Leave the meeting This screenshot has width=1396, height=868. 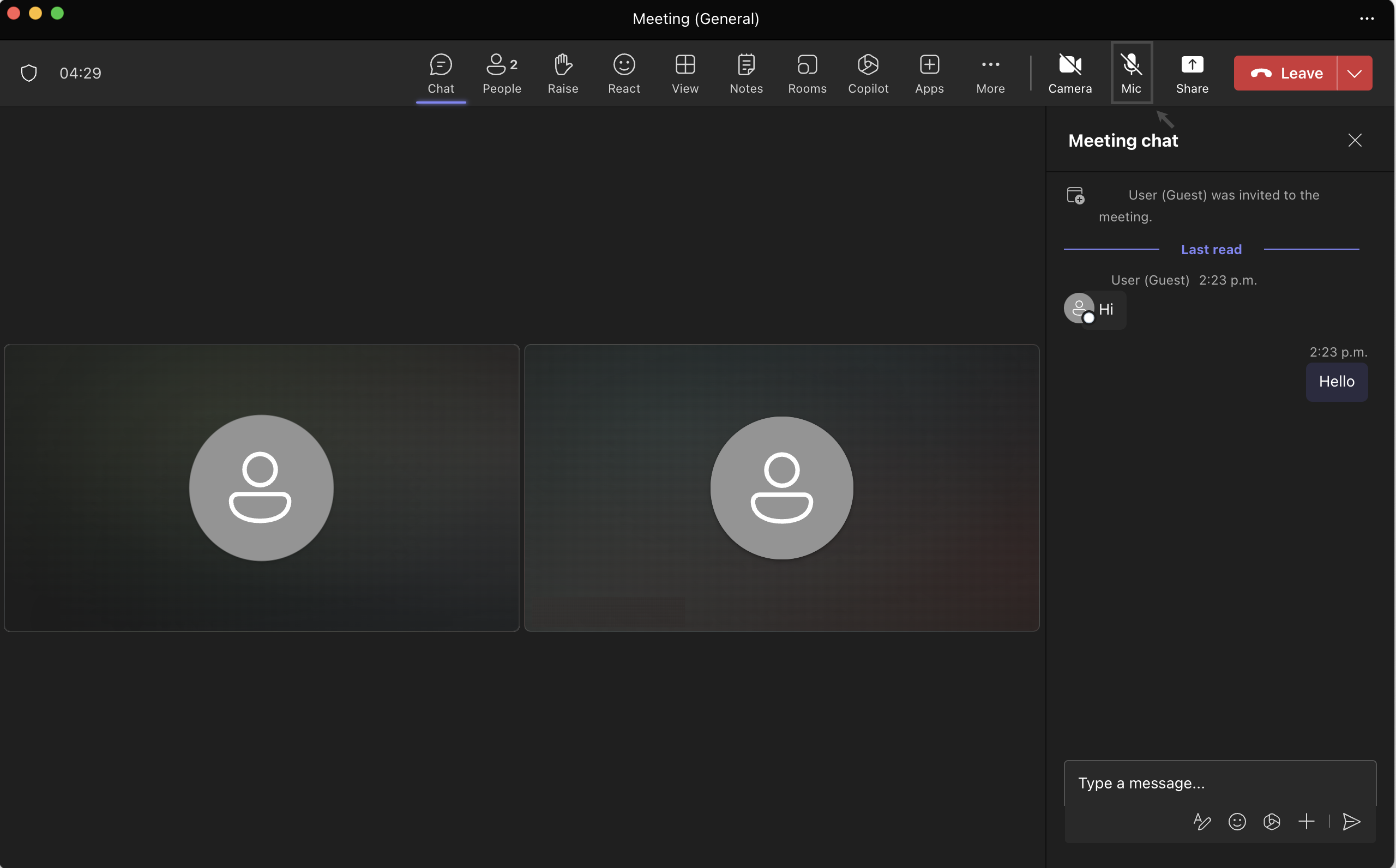(1285, 73)
